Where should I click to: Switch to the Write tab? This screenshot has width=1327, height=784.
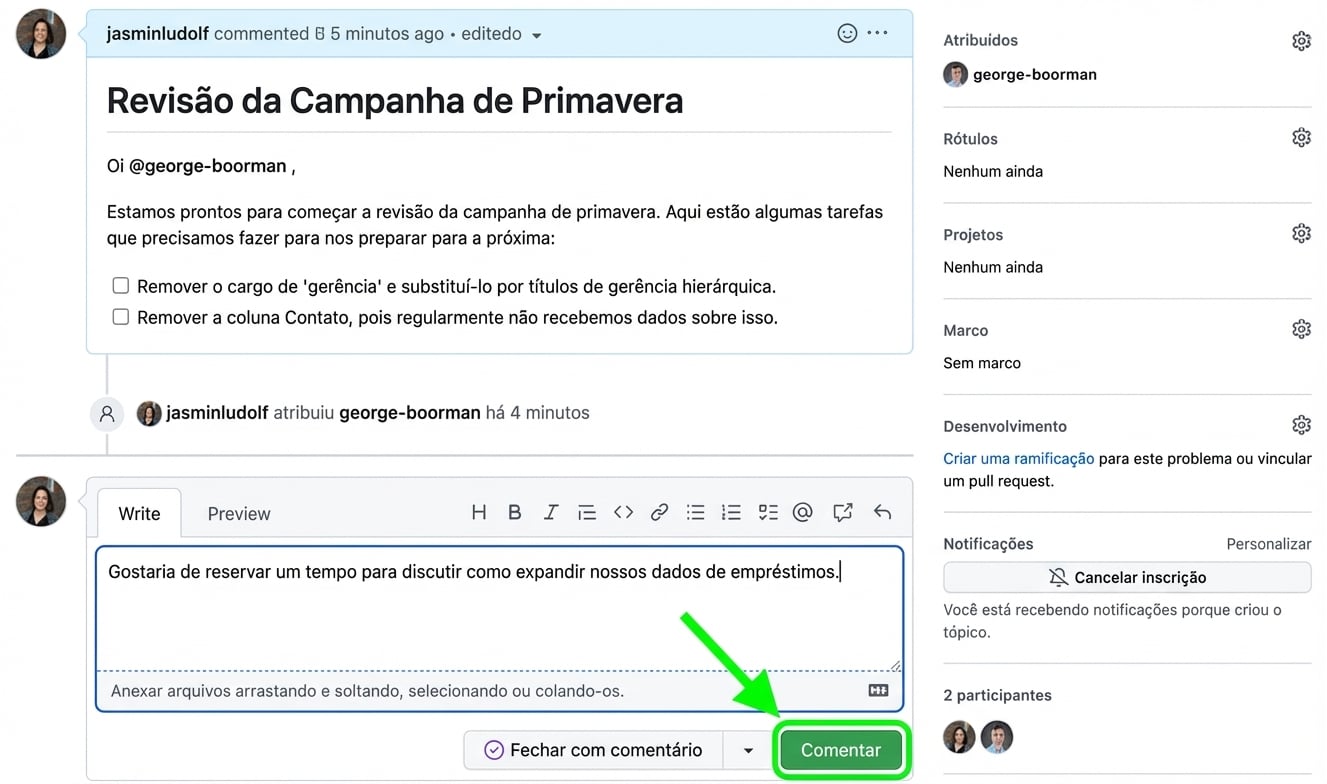139,513
